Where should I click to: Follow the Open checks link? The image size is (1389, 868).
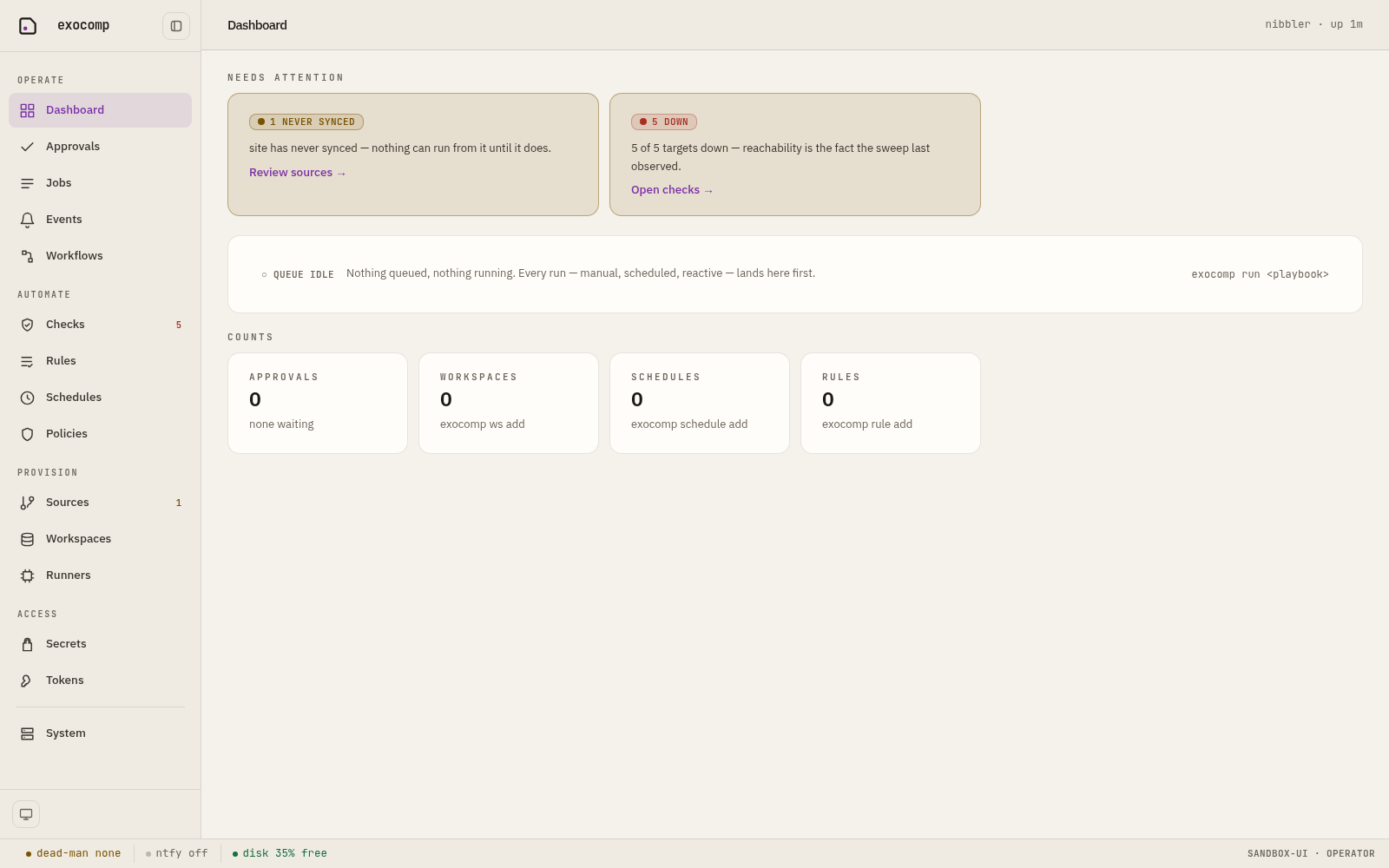672,190
